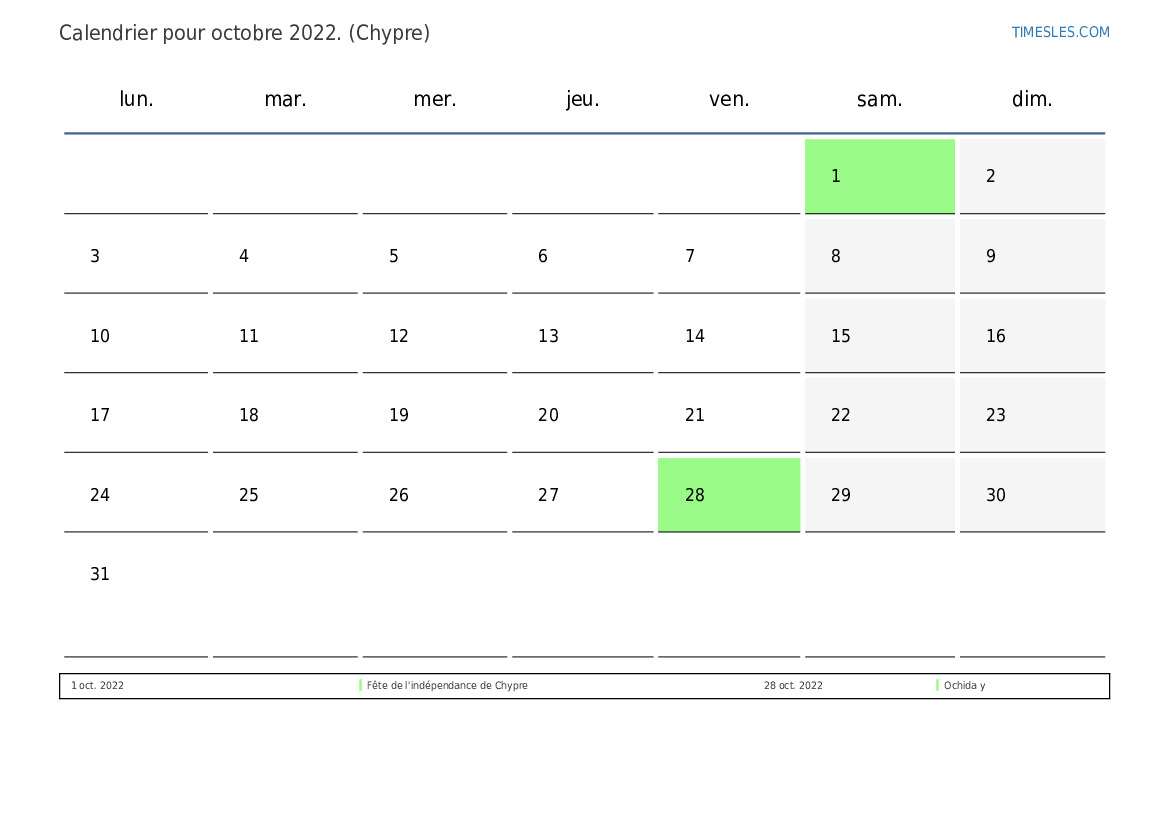1169x827 pixels.
Task: Click the Fête de l'indépendance de Chypre label
Action: coord(447,686)
